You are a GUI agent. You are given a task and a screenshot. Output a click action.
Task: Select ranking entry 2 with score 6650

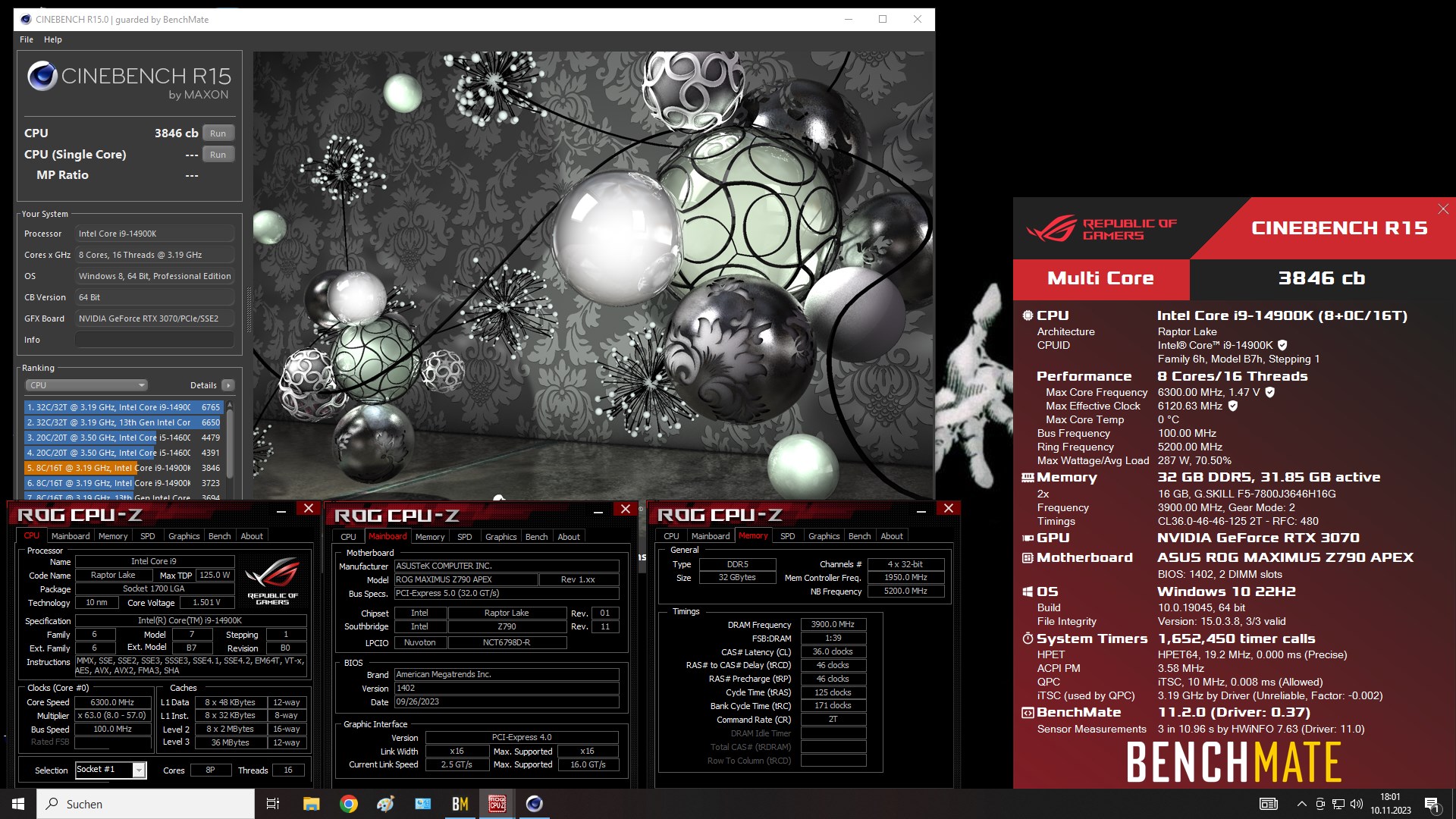tap(123, 422)
